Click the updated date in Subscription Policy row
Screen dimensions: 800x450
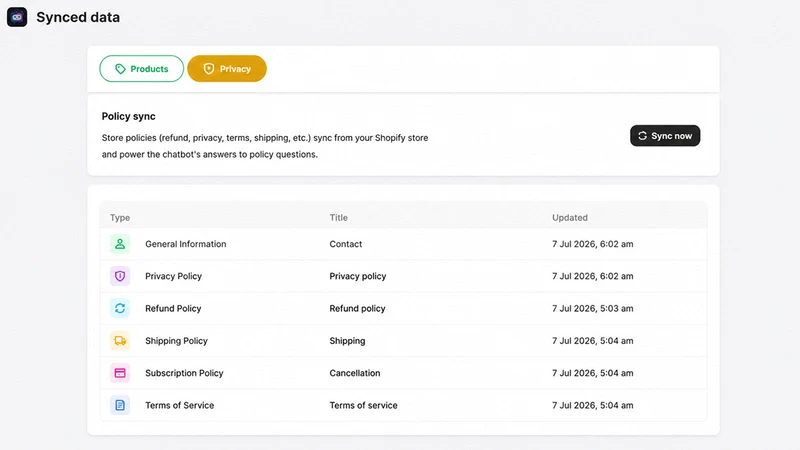592,373
